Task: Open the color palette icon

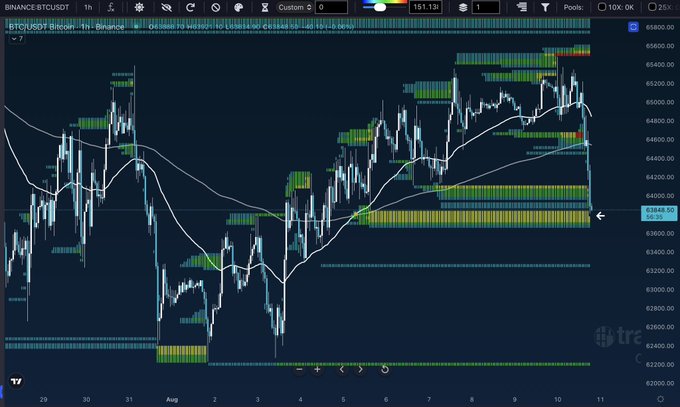Action: click(239, 7)
